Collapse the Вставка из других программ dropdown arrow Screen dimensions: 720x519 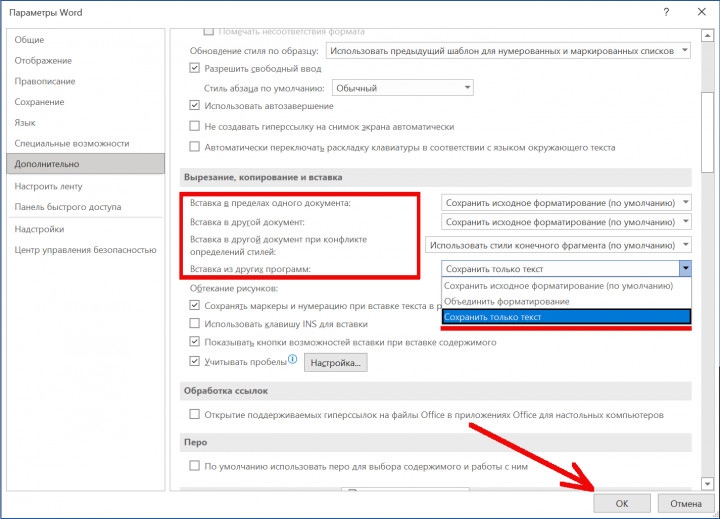click(x=685, y=268)
